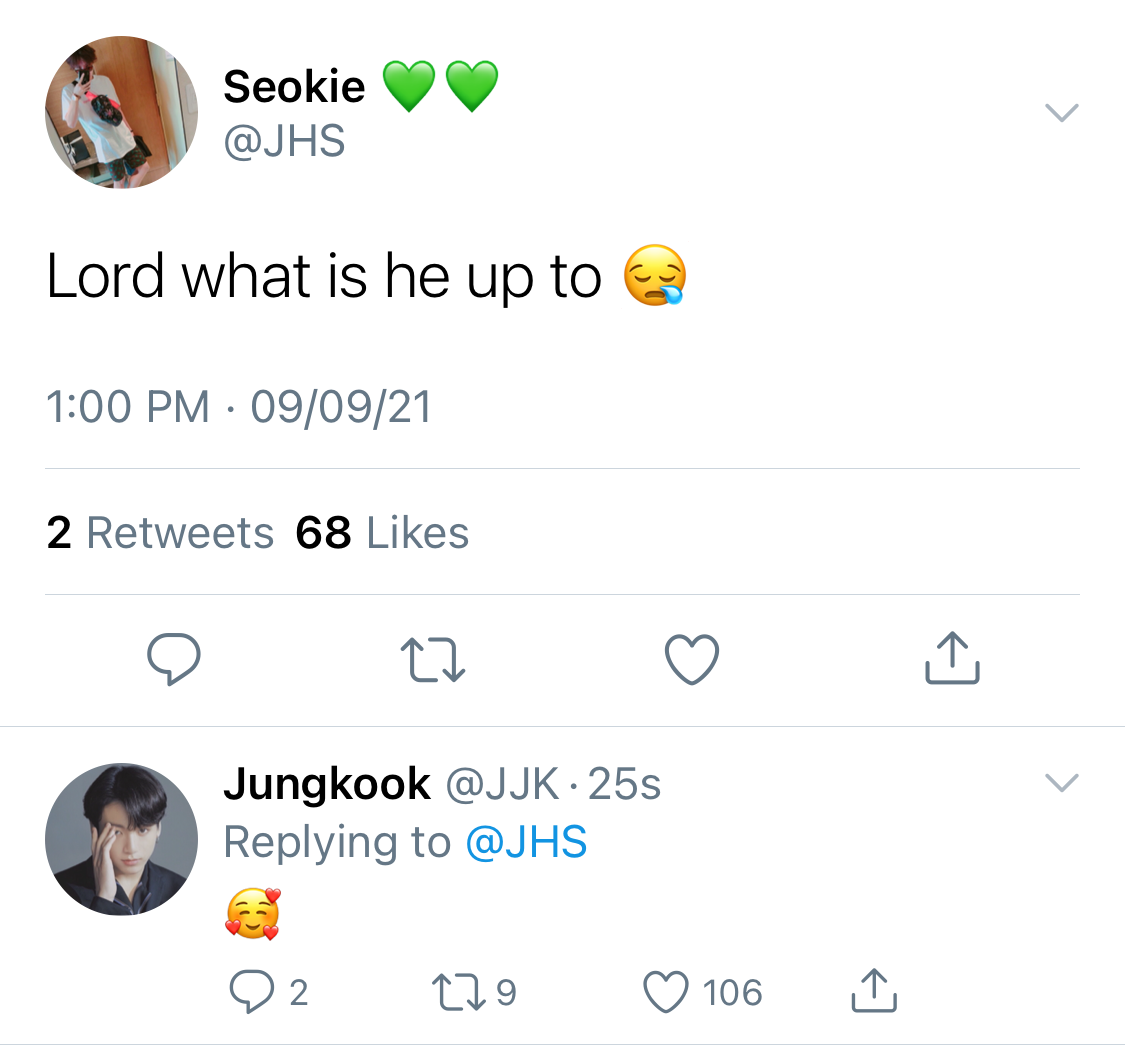Open Jungkook display name profile
The height and width of the screenshot is (1045, 1125).
[x=326, y=783]
